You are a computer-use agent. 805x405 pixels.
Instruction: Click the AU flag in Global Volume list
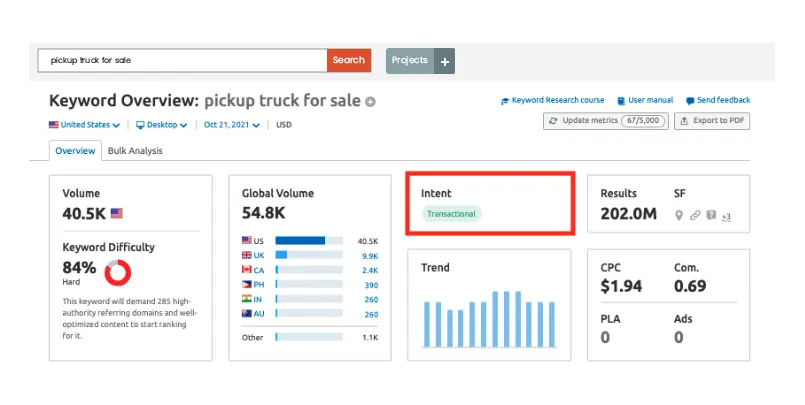click(246, 313)
